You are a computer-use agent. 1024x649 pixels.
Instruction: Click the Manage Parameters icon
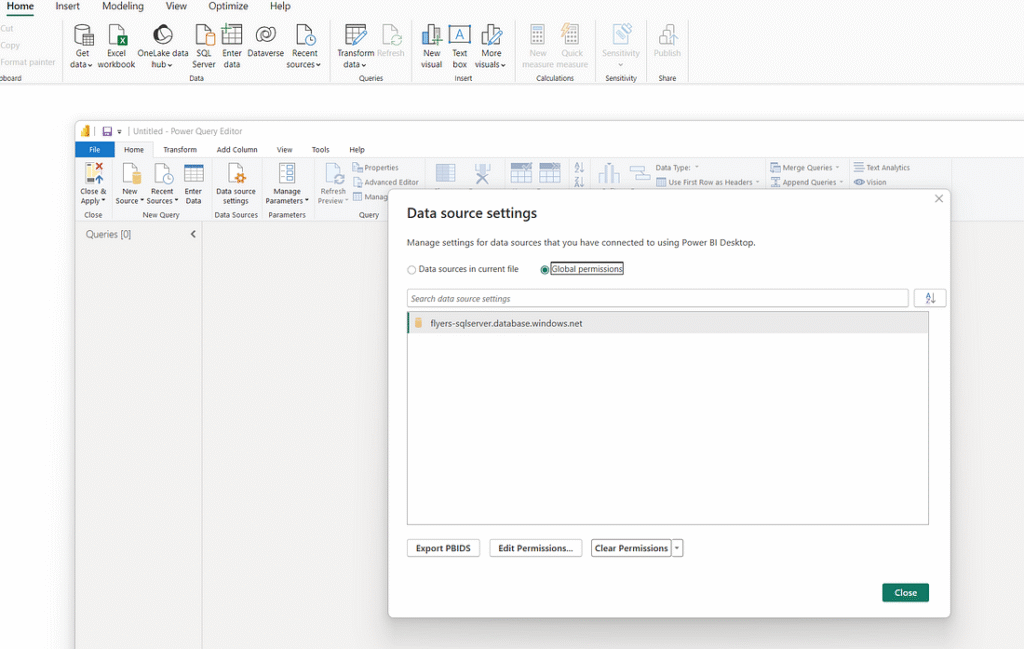coord(287,173)
